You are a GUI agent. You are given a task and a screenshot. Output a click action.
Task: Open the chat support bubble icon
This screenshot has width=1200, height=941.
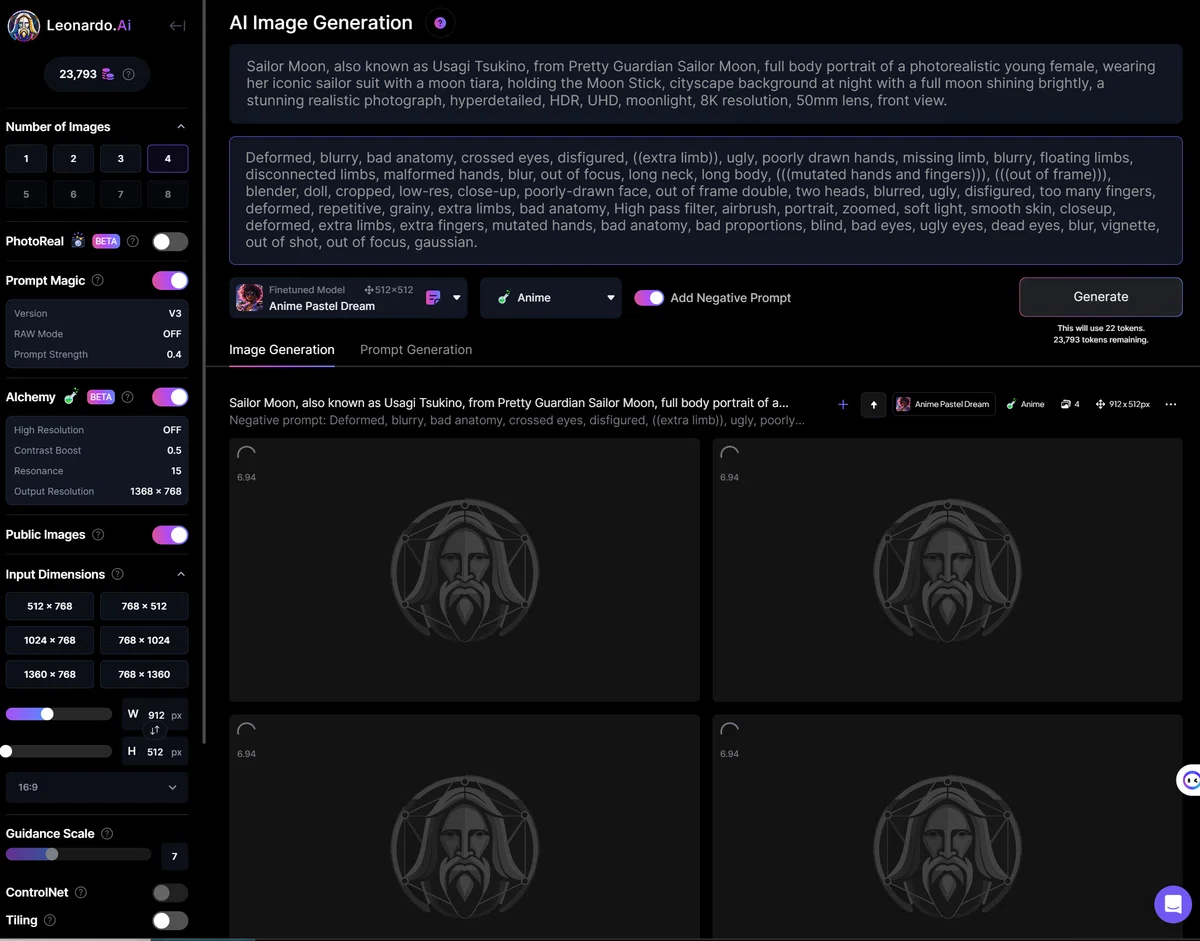tap(1172, 904)
